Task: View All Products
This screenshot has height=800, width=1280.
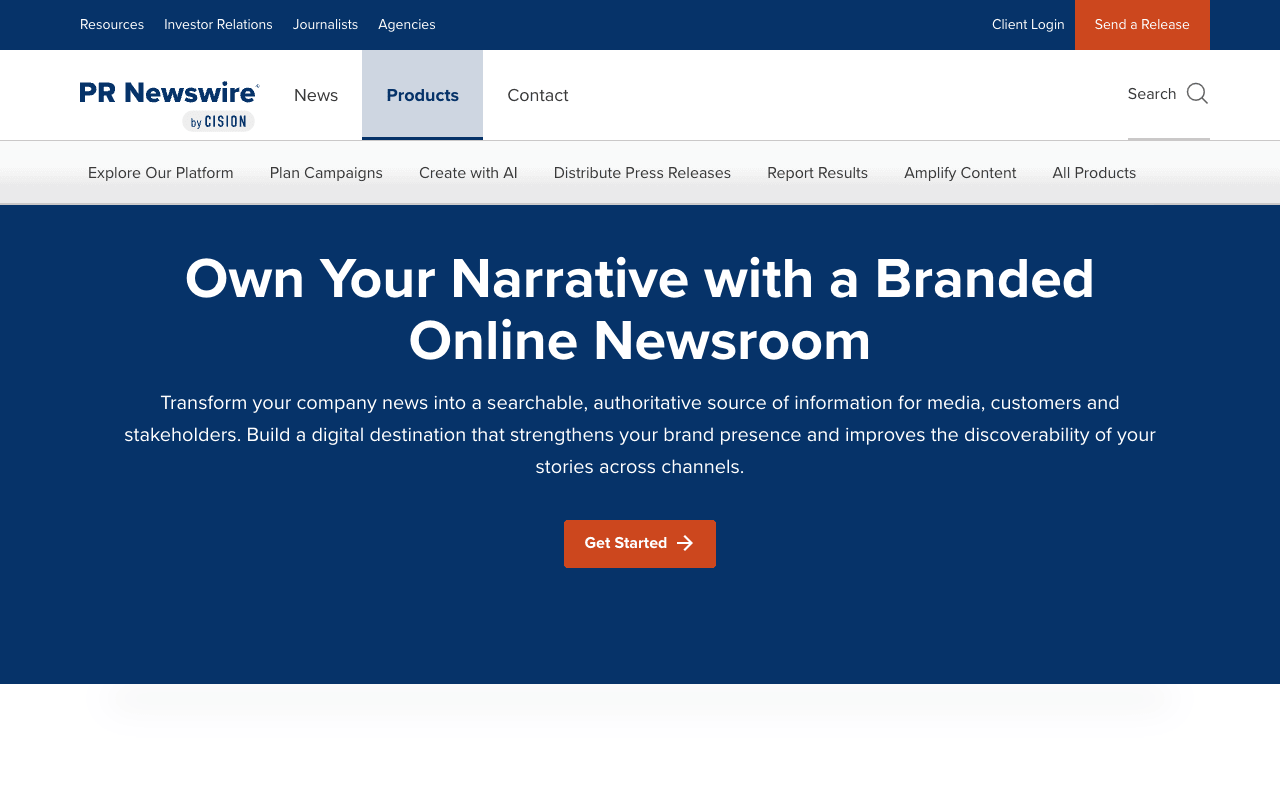Action: click(x=1094, y=173)
